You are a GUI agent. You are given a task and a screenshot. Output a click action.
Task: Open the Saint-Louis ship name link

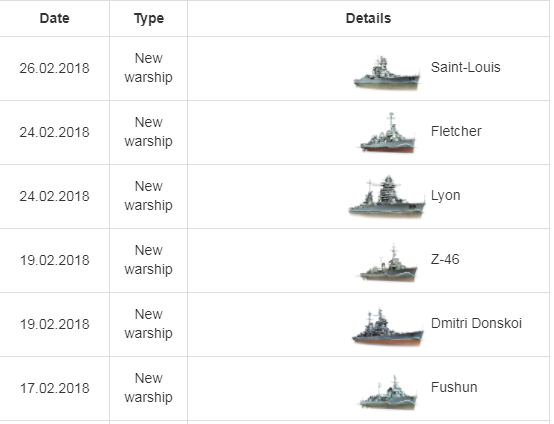[x=465, y=67]
